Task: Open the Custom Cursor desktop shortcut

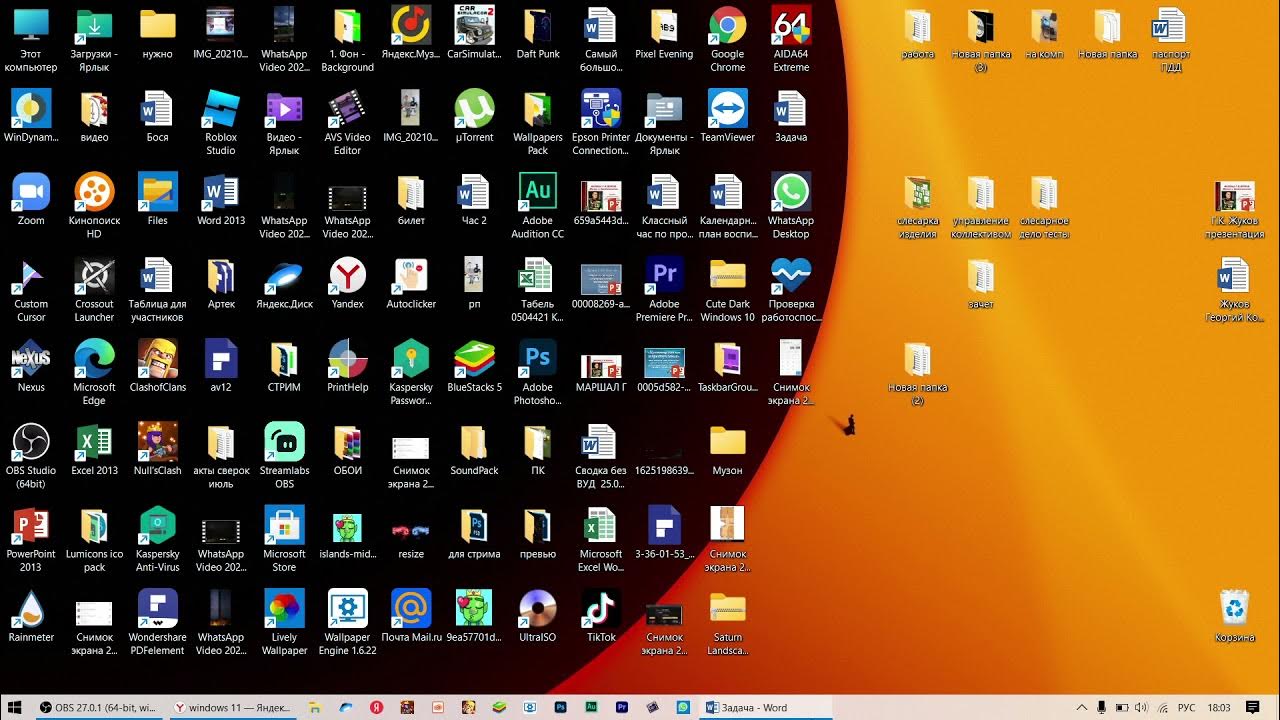Action: pyautogui.click(x=31, y=288)
